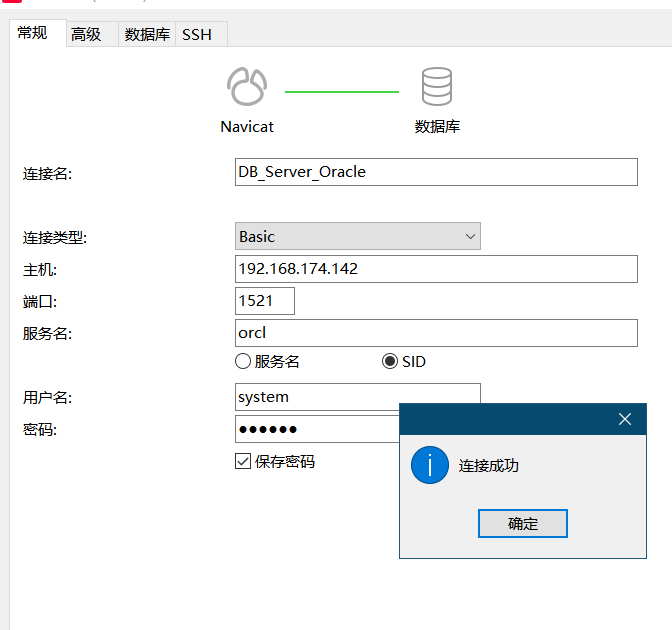Click the database cylinder icon
Screen dimensions: 672x630
click(437, 88)
